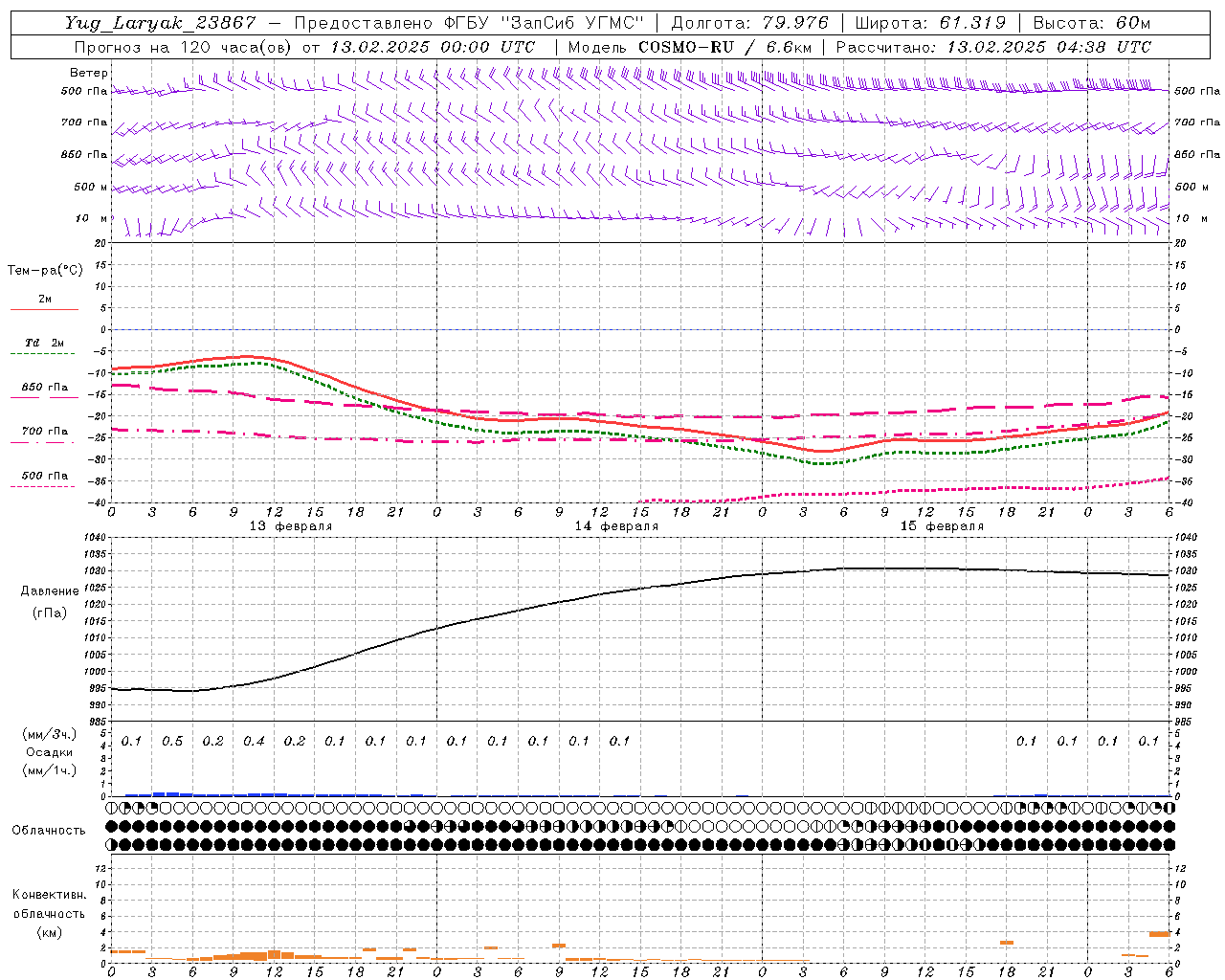Click the Осадки precipitation label
Viewport: 1225px width, 980px height.
[x=49, y=752]
